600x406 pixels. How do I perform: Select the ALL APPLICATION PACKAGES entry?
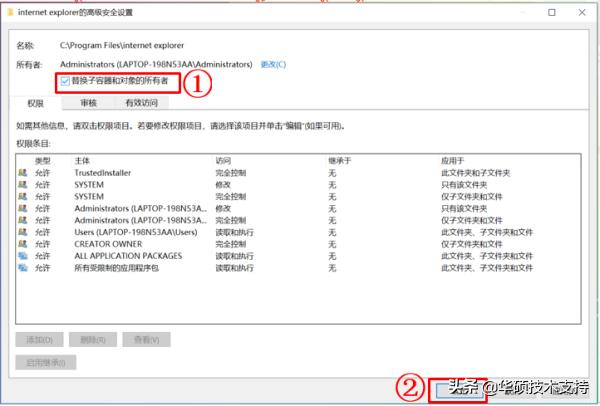click(x=298, y=256)
